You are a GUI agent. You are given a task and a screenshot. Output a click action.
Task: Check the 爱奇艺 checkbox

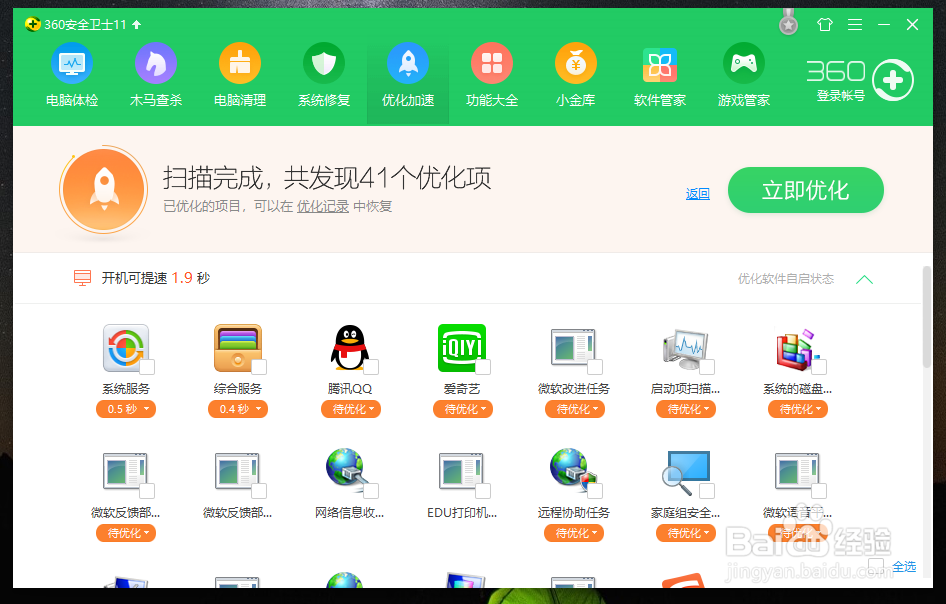[x=483, y=367]
